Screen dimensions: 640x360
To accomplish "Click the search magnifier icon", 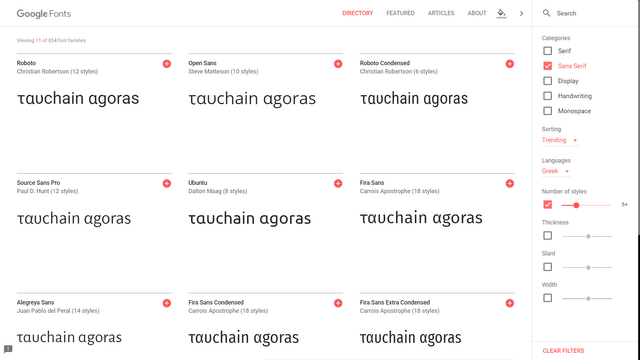I will click(x=546, y=13).
